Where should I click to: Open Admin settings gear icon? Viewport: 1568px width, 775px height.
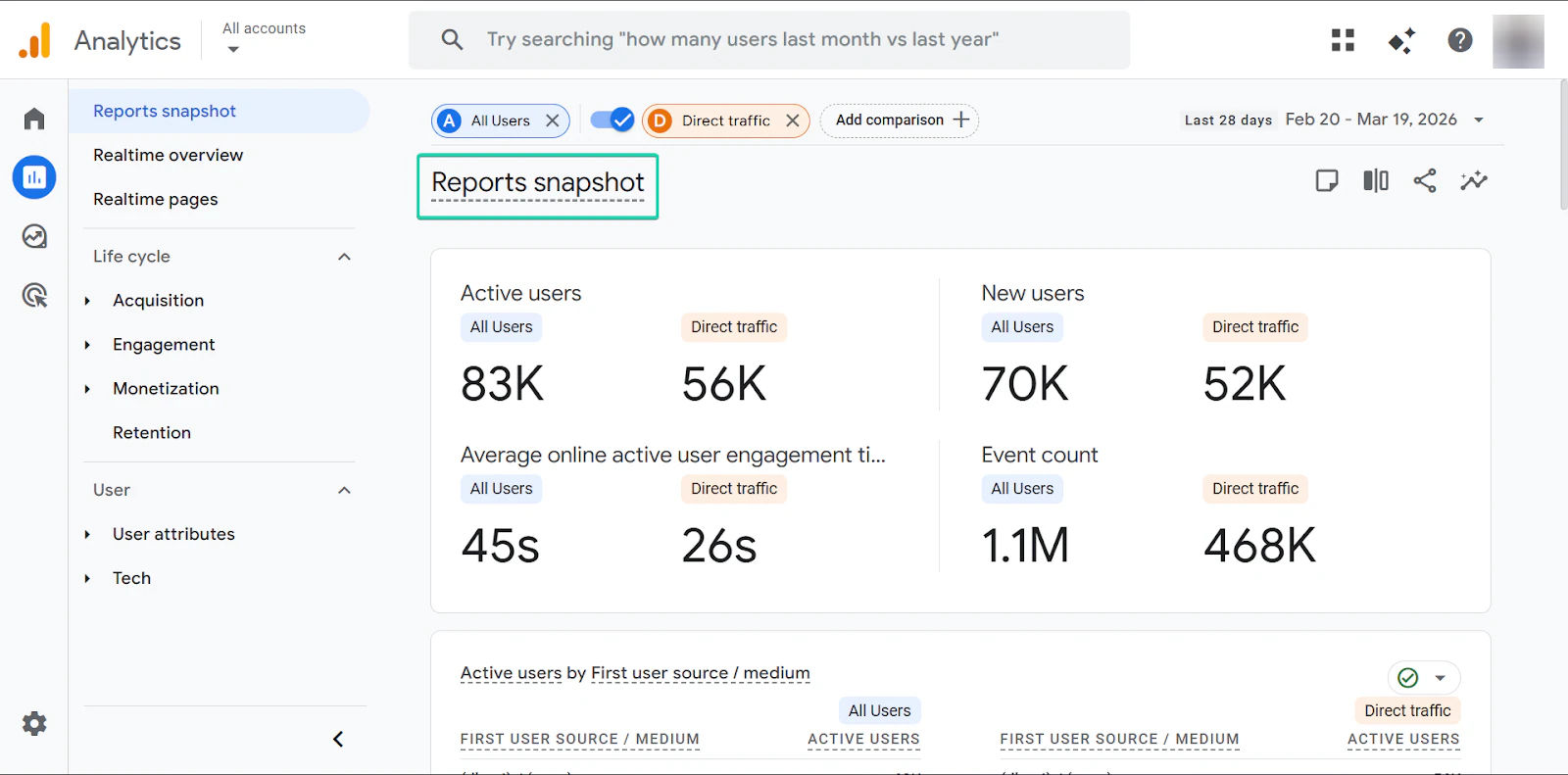click(x=34, y=724)
